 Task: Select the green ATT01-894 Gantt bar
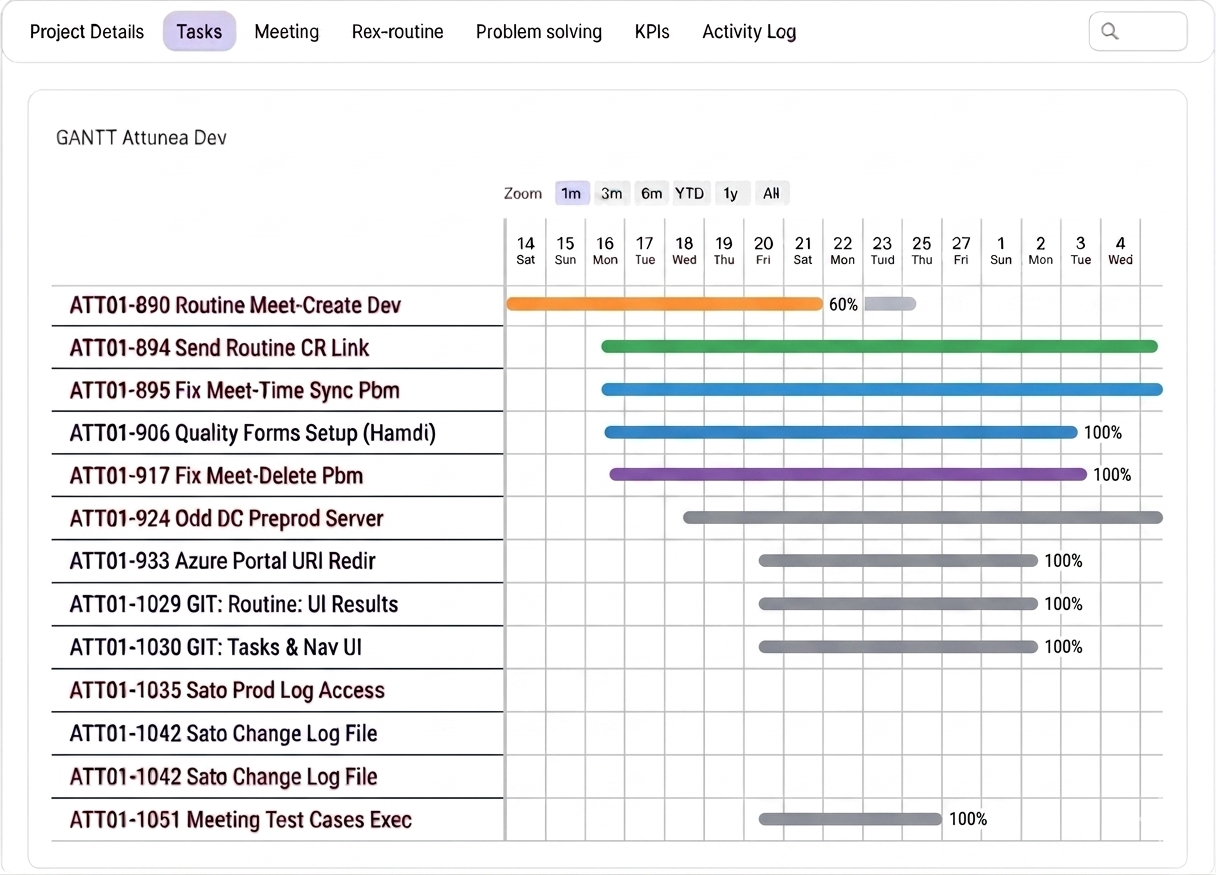[879, 347]
